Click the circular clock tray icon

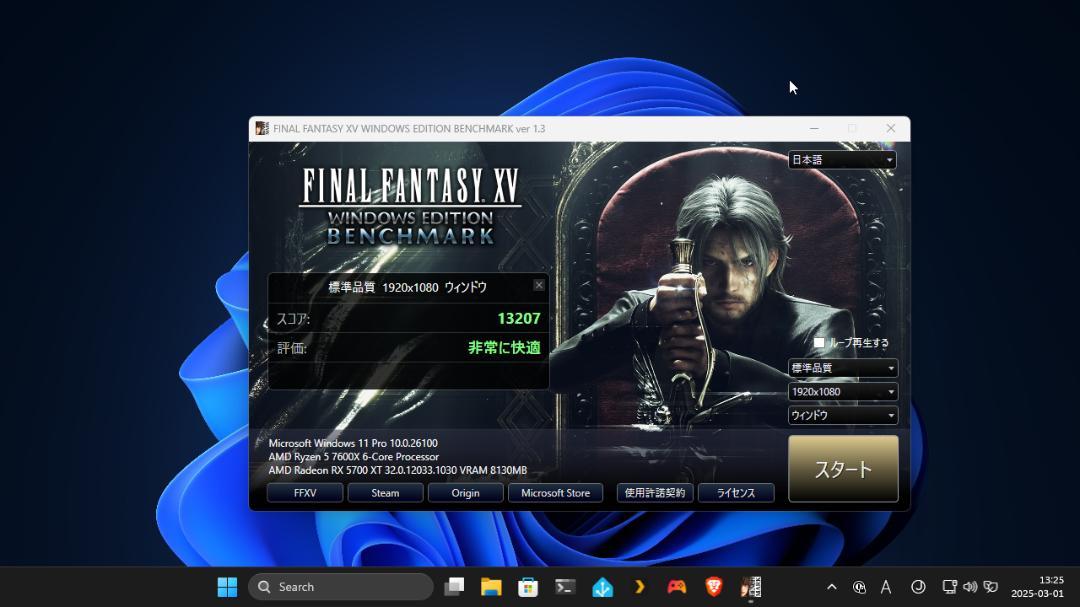tap(918, 587)
